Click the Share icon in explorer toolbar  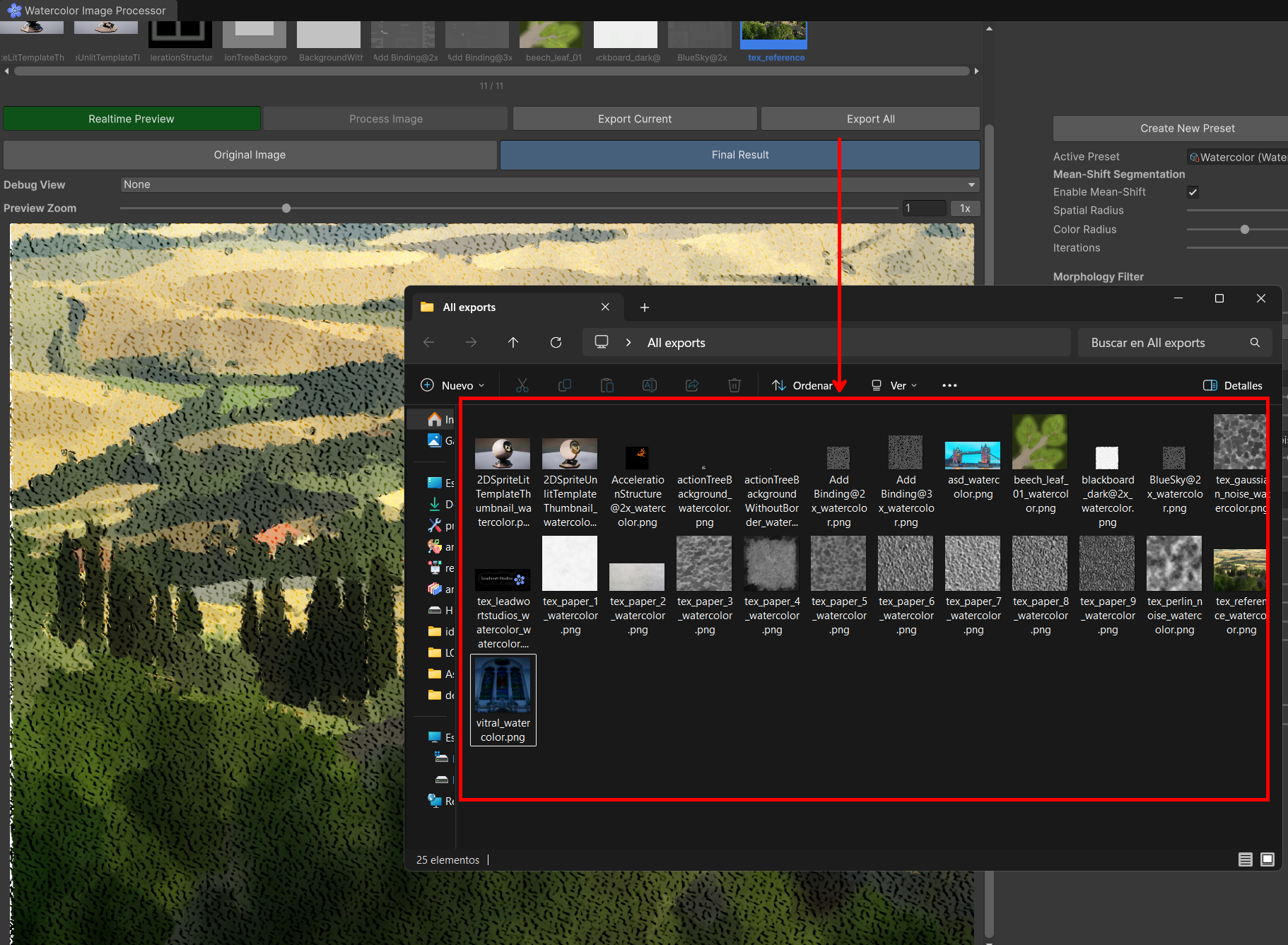[692, 385]
